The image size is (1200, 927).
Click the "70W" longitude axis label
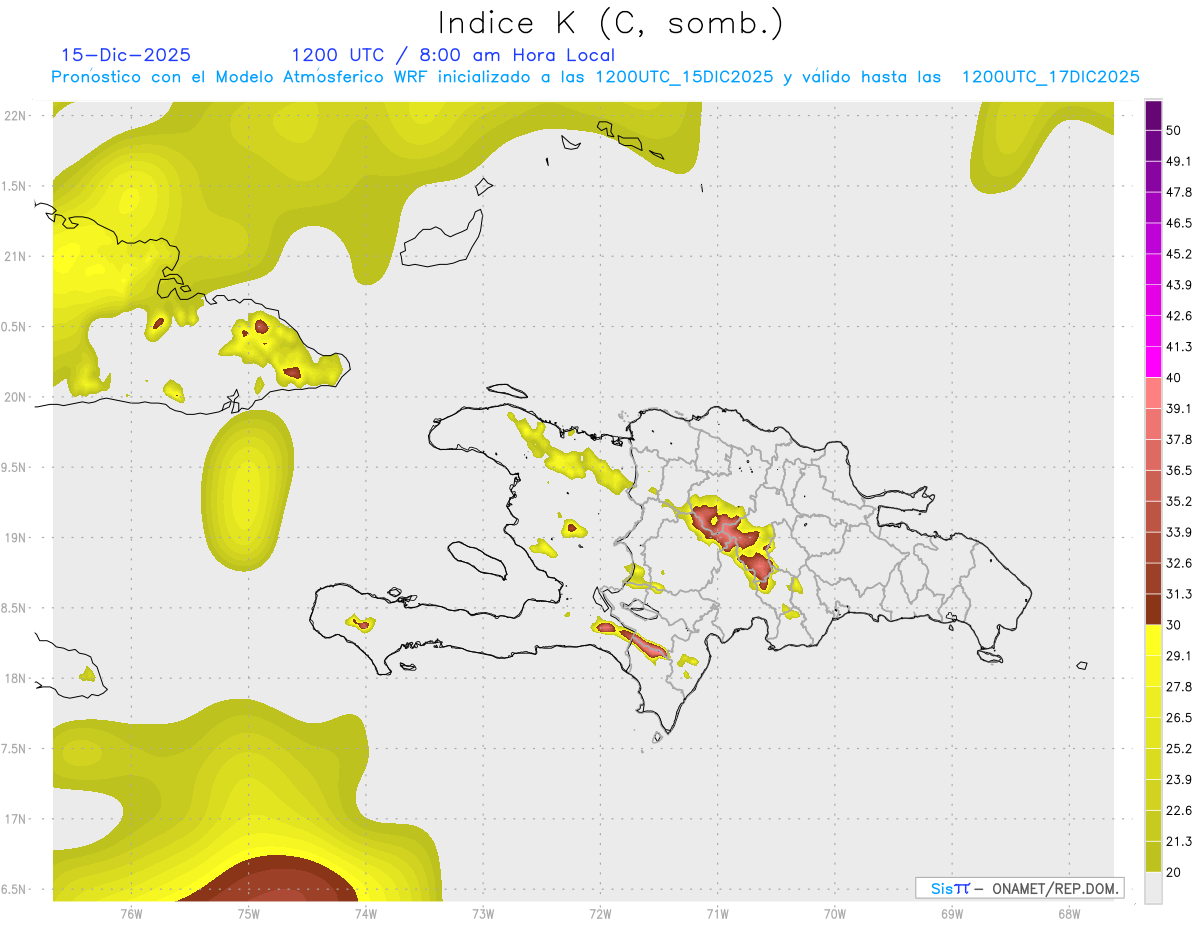click(x=834, y=913)
